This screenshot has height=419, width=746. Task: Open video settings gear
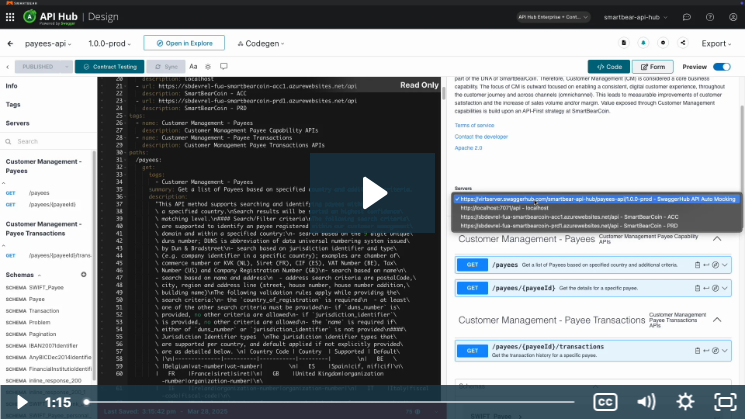685,402
